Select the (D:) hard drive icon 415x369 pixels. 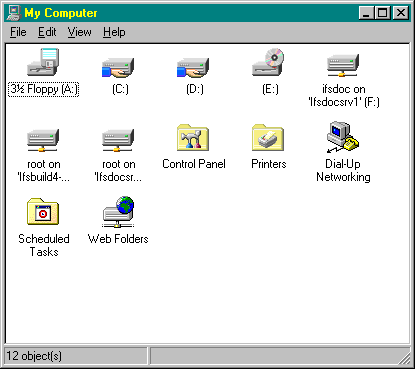pyautogui.click(x=193, y=67)
